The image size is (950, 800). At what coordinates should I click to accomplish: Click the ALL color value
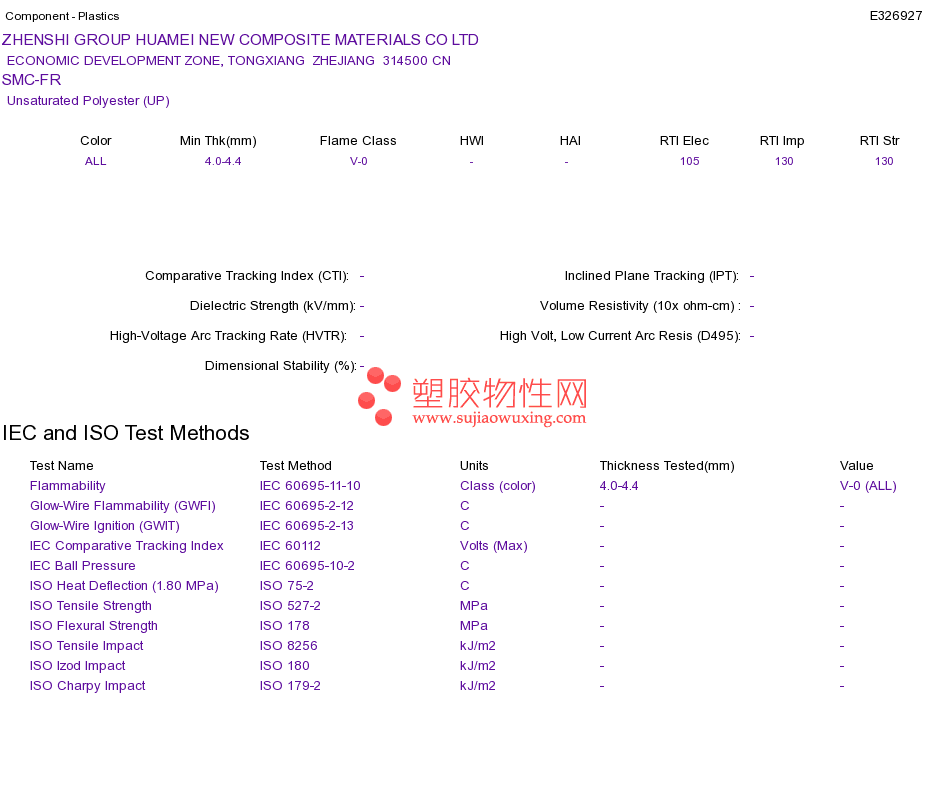(95, 161)
